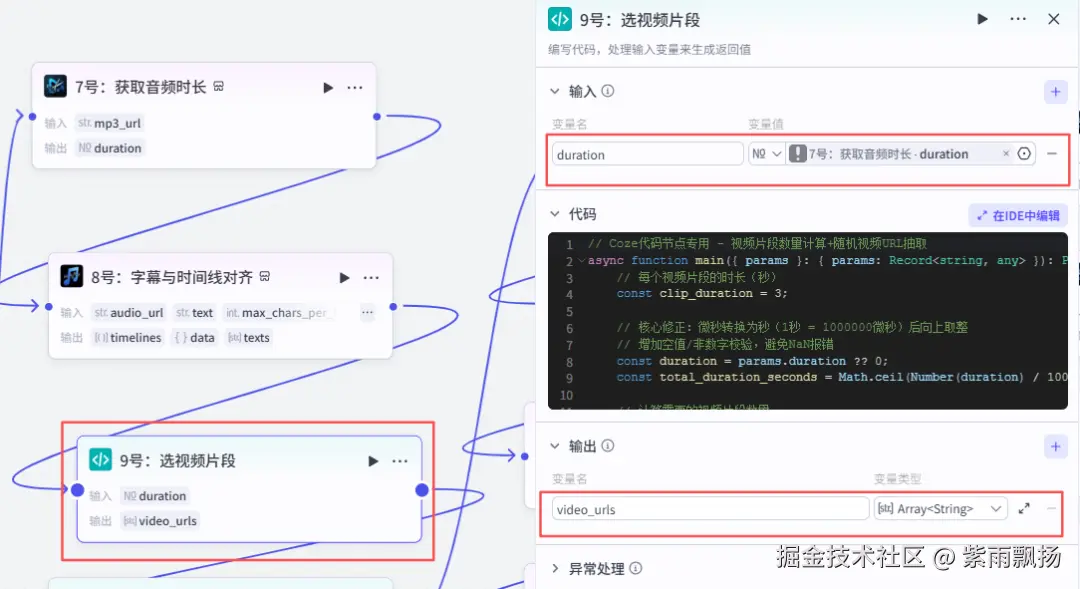The image size is (1080, 589).
Task: Open more options for canvas node 9号 选视频片段
Action: pos(399,461)
